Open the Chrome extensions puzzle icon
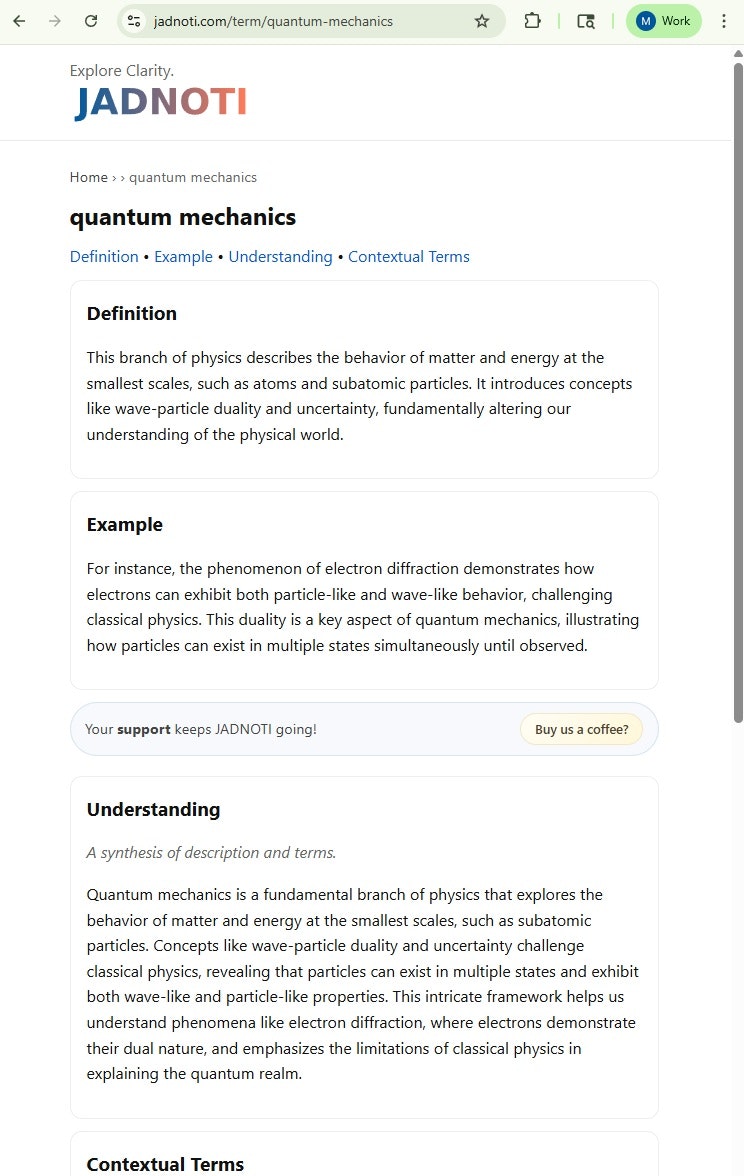 pyautogui.click(x=532, y=20)
